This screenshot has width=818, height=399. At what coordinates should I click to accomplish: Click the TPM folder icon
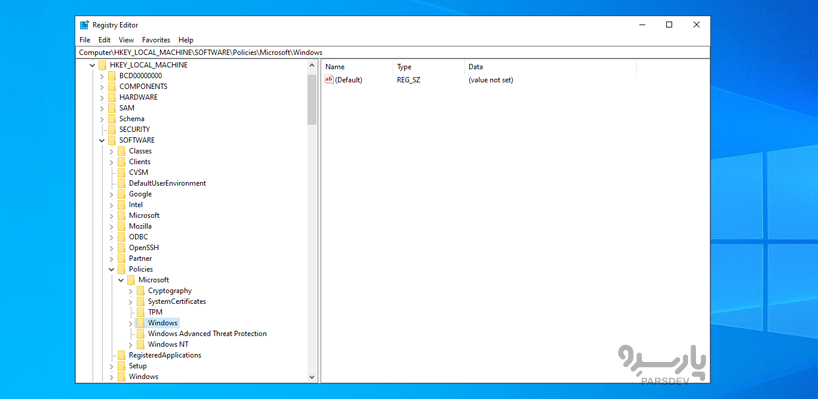pyautogui.click(x=140, y=312)
